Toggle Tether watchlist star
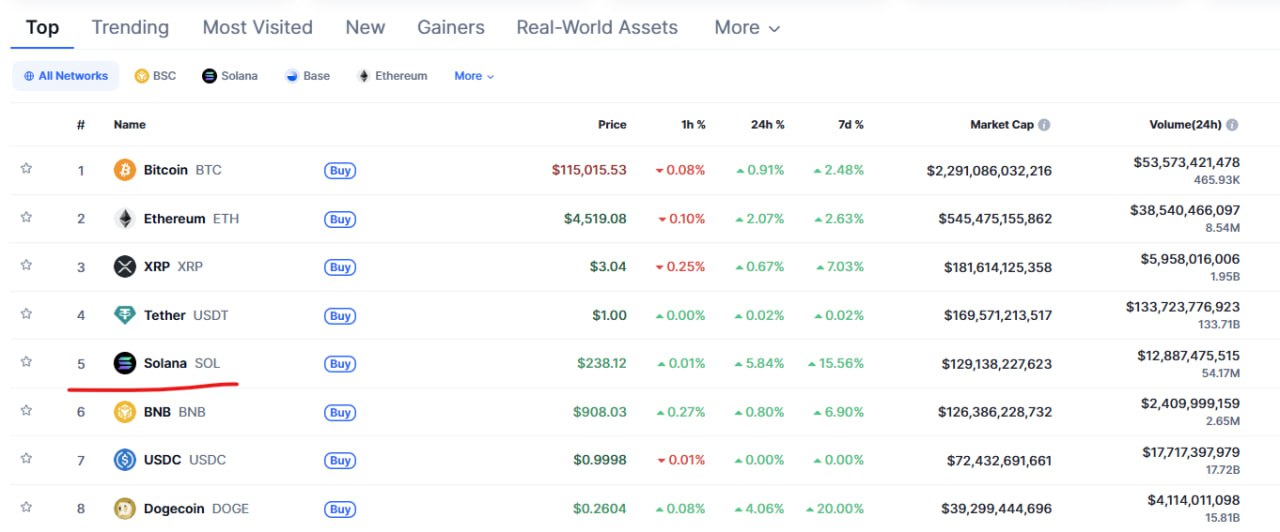 pyautogui.click(x=26, y=314)
